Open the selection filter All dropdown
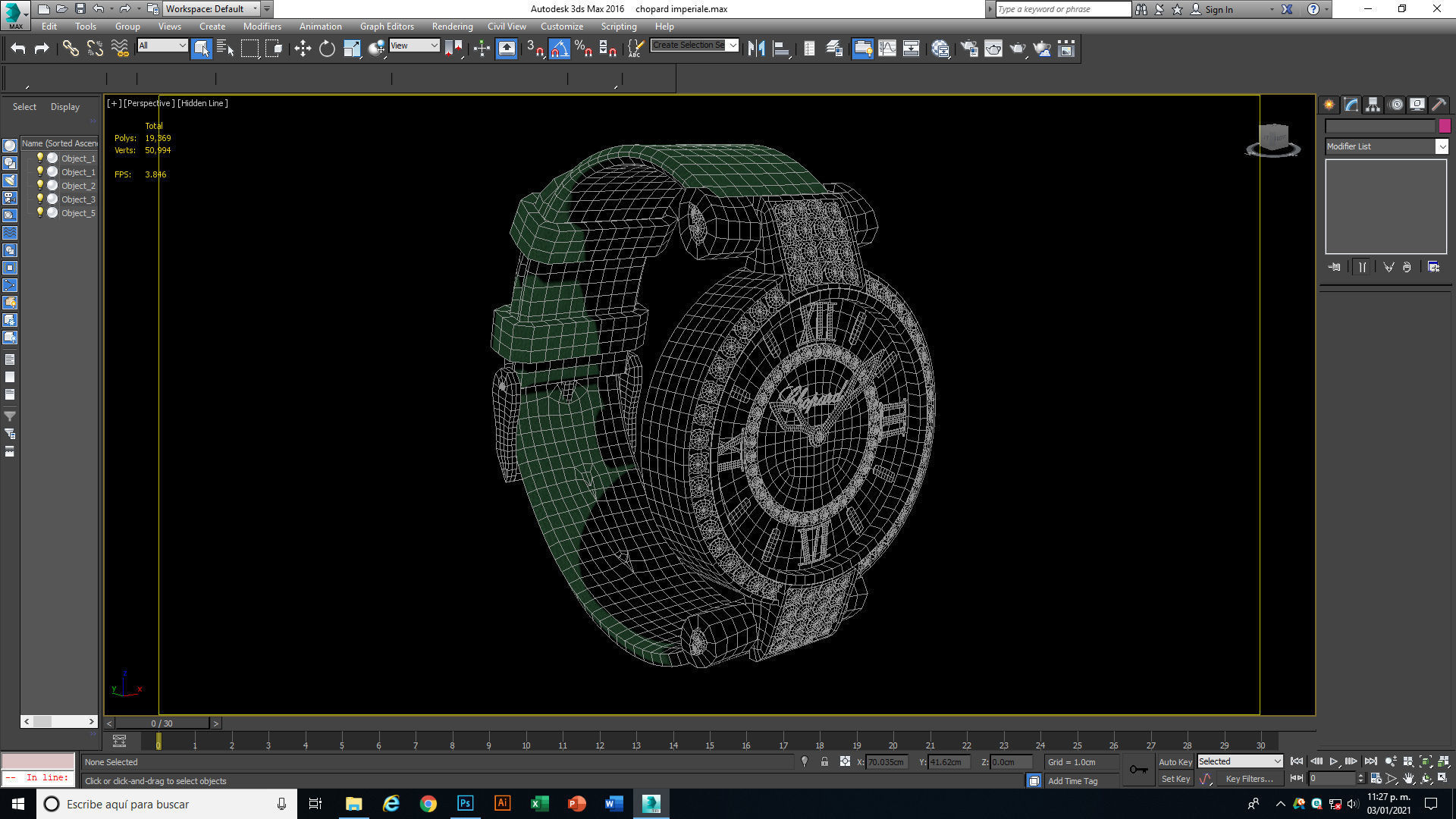 coord(162,45)
